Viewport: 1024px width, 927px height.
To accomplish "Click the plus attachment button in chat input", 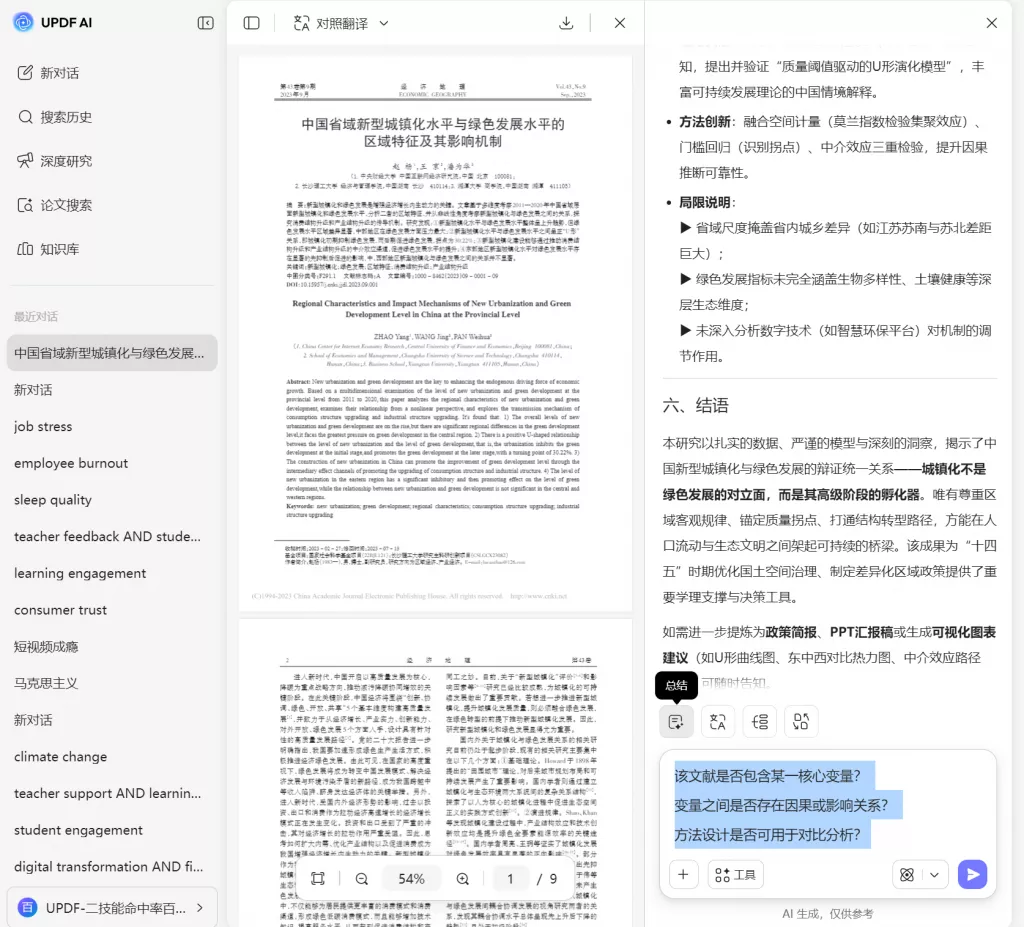I will click(684, 875).
